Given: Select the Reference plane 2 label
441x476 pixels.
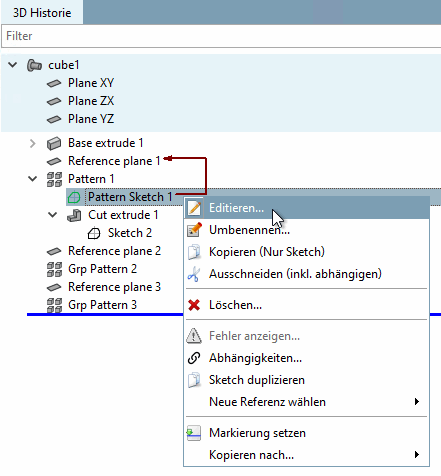Looking at the screenshot, I should click(114, 251).
